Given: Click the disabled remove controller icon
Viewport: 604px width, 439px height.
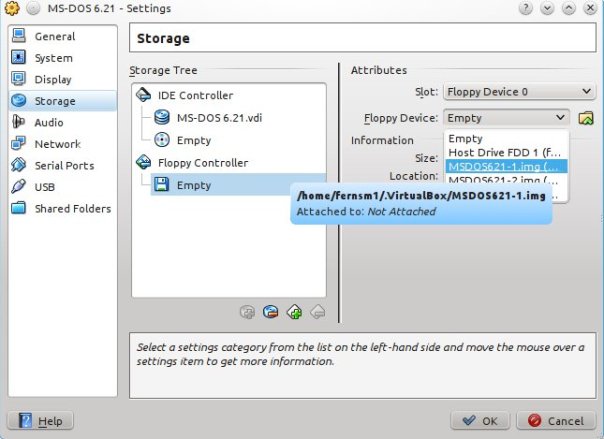Looking at the screenshot, I should (x=318, y=312).
